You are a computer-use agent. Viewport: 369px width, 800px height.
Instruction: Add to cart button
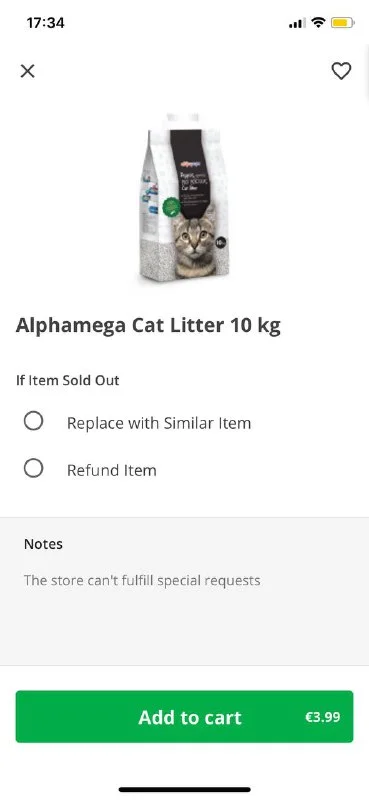tap(184, 716)
